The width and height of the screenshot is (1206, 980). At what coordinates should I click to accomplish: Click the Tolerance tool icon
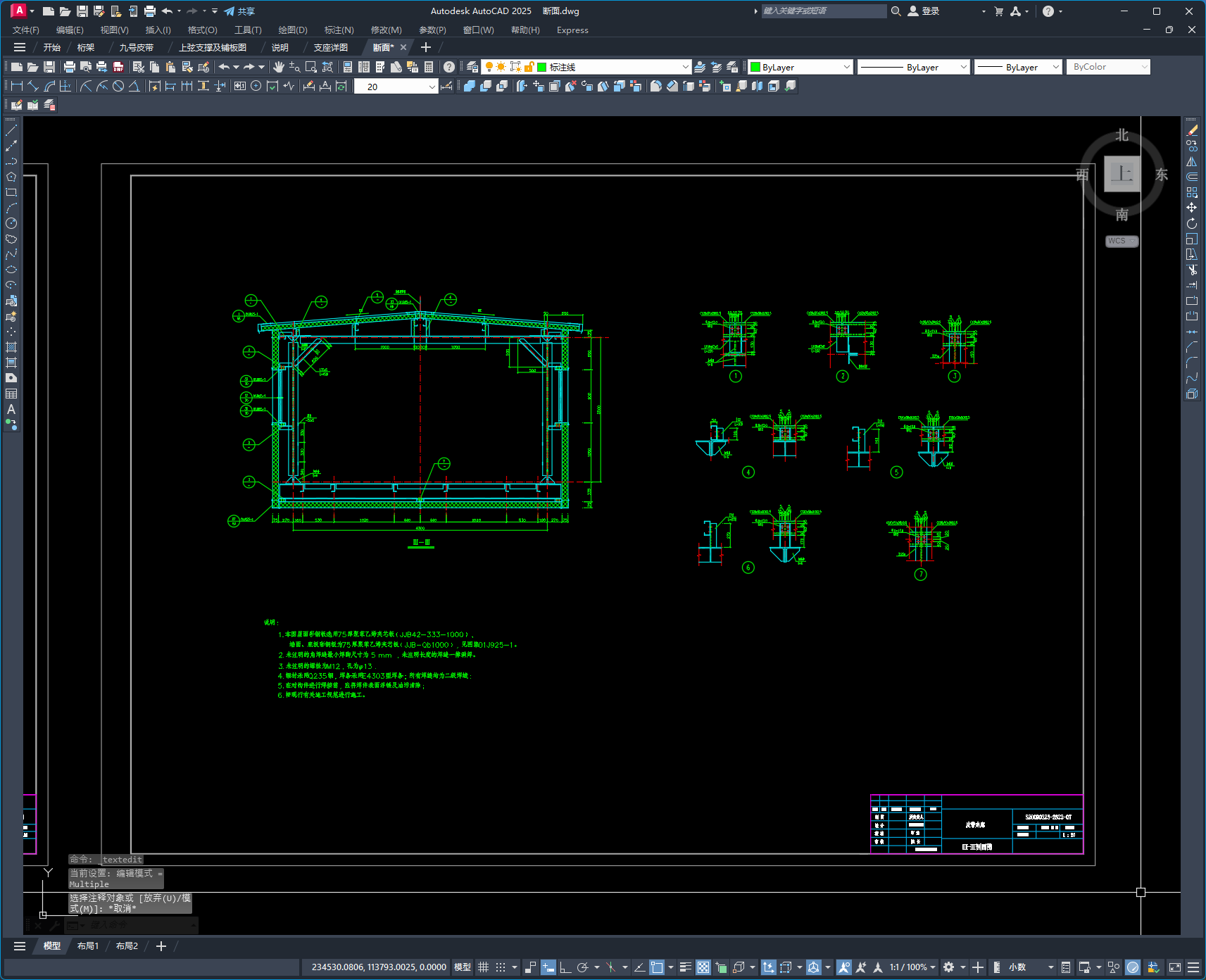point(240,86)
